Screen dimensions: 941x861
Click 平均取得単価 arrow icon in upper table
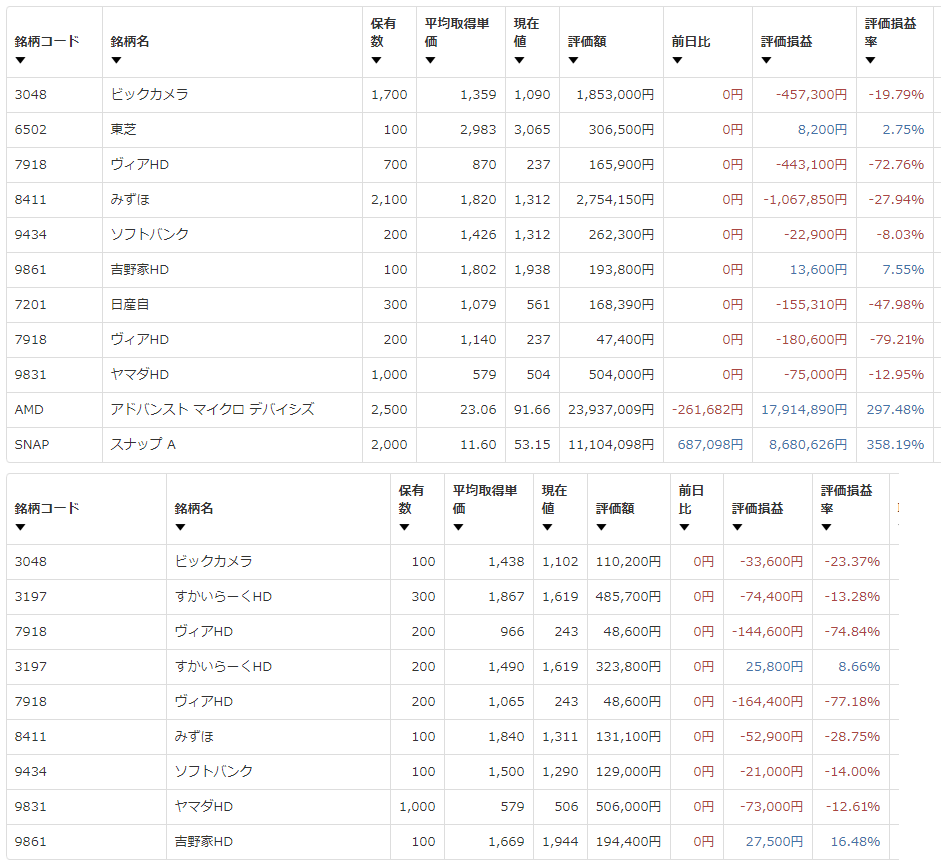430,60
